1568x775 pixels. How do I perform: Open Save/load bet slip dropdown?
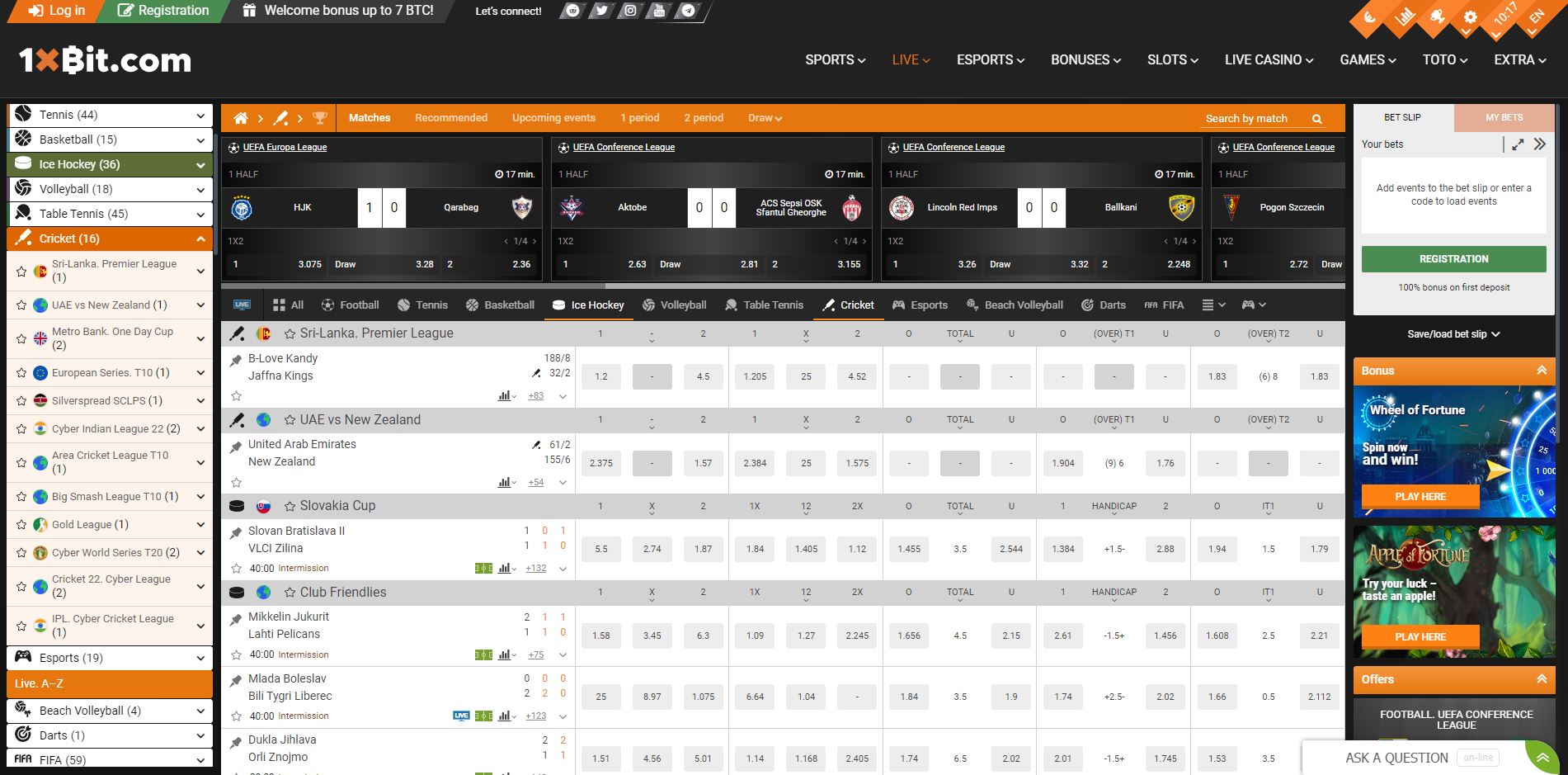pyautogui.click(x=1453, y=334)
